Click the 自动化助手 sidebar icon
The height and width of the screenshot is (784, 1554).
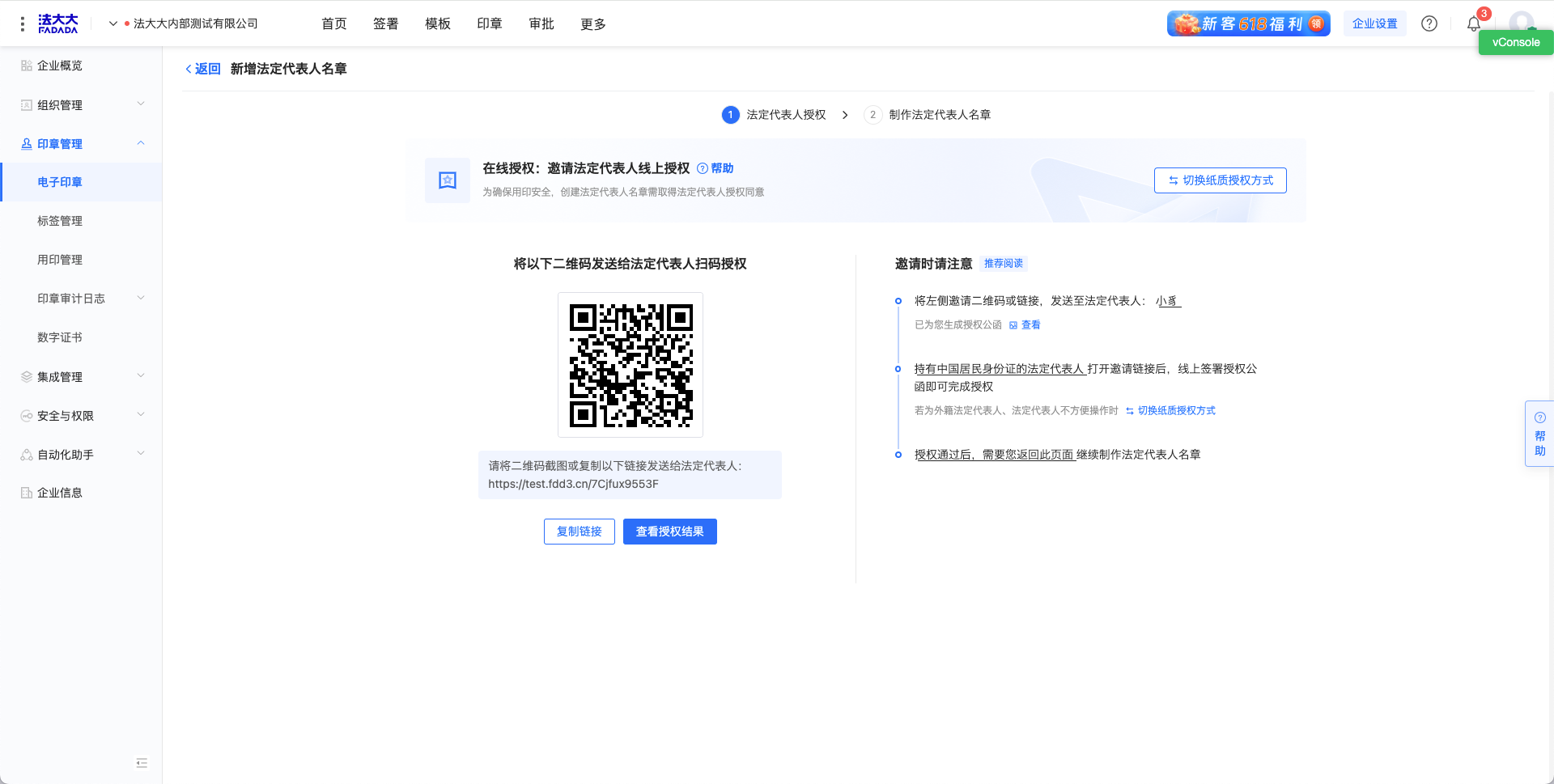[x=27, y=455]
